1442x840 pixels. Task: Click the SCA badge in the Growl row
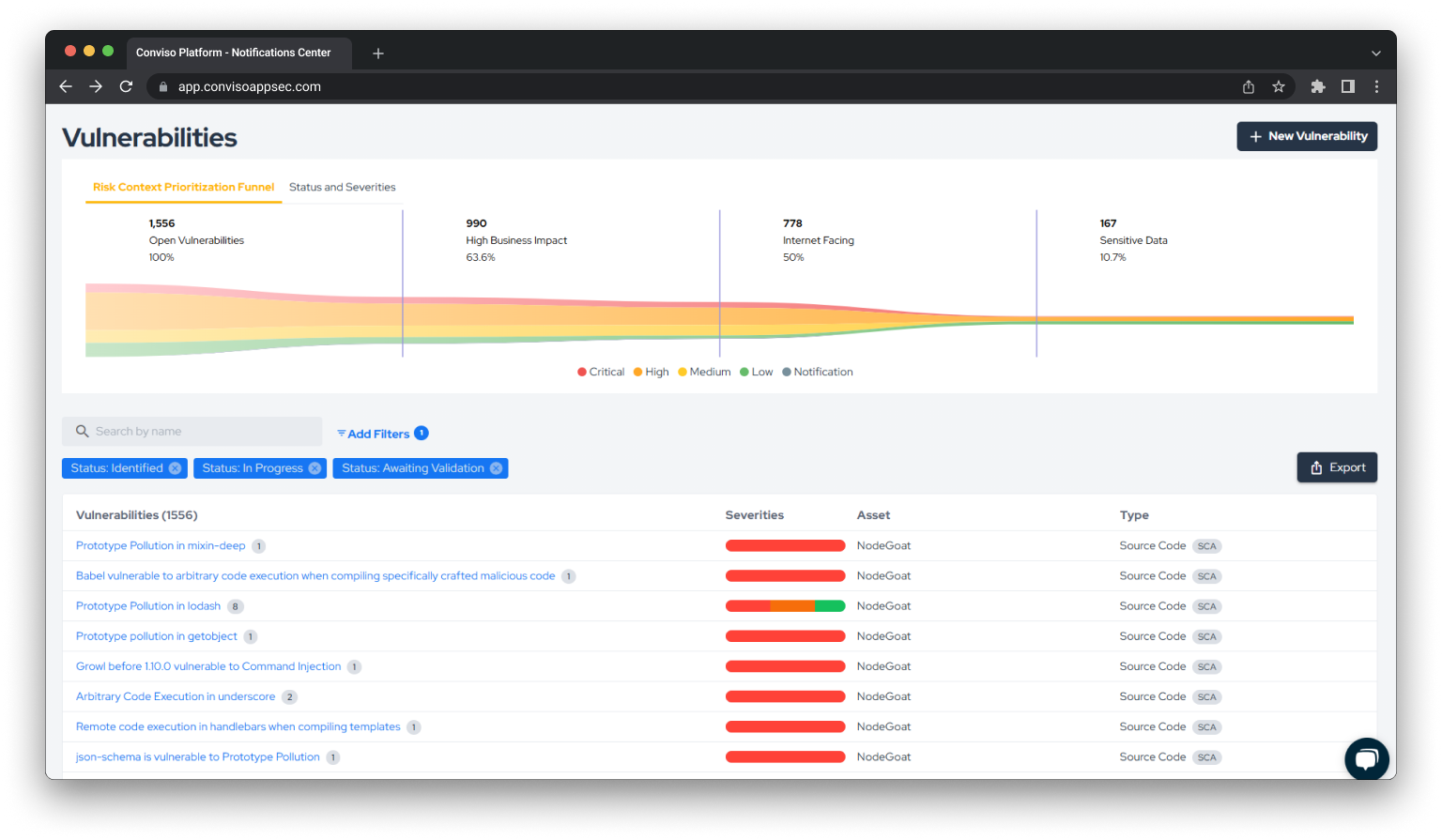(x=1206, y=666)
